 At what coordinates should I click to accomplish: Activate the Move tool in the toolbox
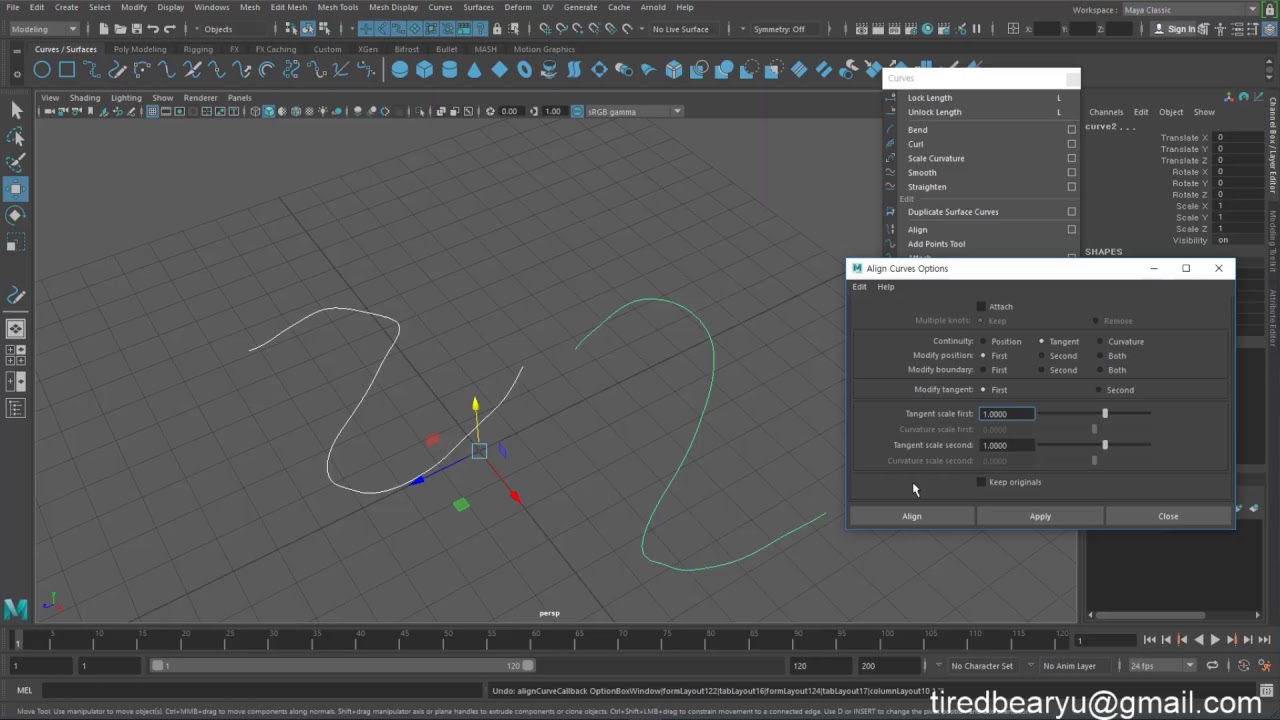pyautogui.click(x=16, y=189)
